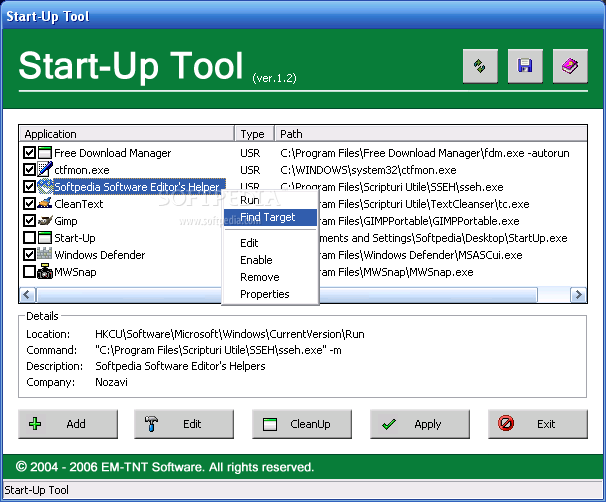The height and width of the screenshot is (502, 606).
Task: Choose Run from the context menu
Action: click(x=270, y=200)
